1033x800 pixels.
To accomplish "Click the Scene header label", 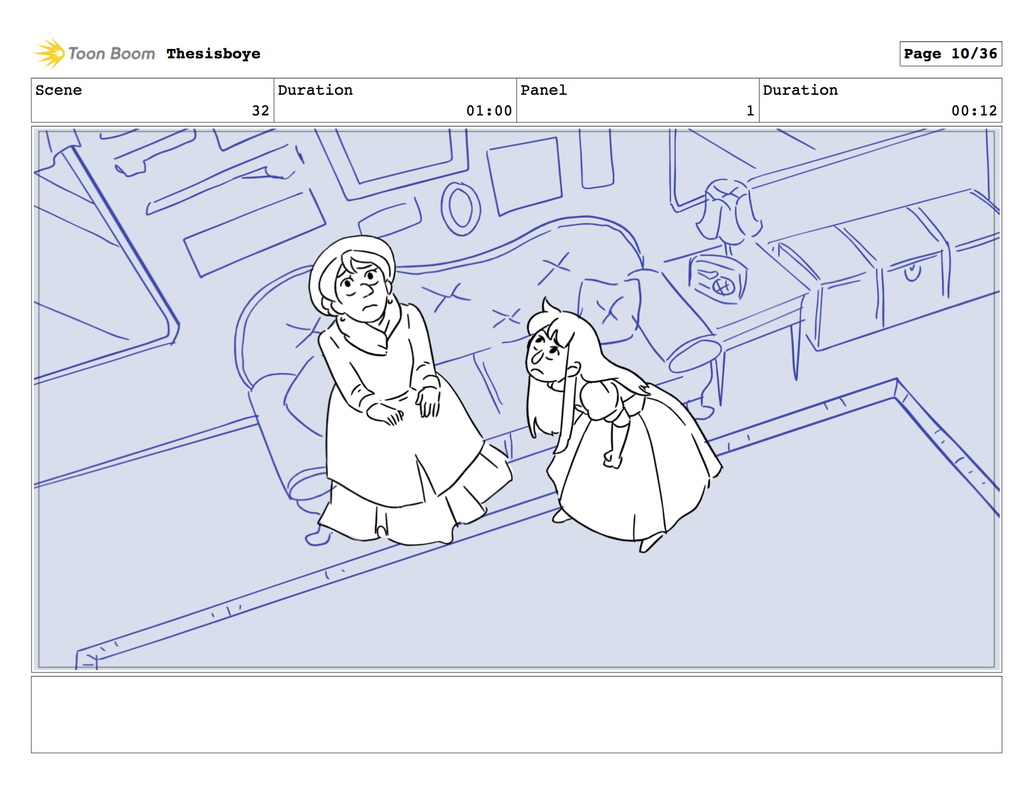I will tap(59, 90).
